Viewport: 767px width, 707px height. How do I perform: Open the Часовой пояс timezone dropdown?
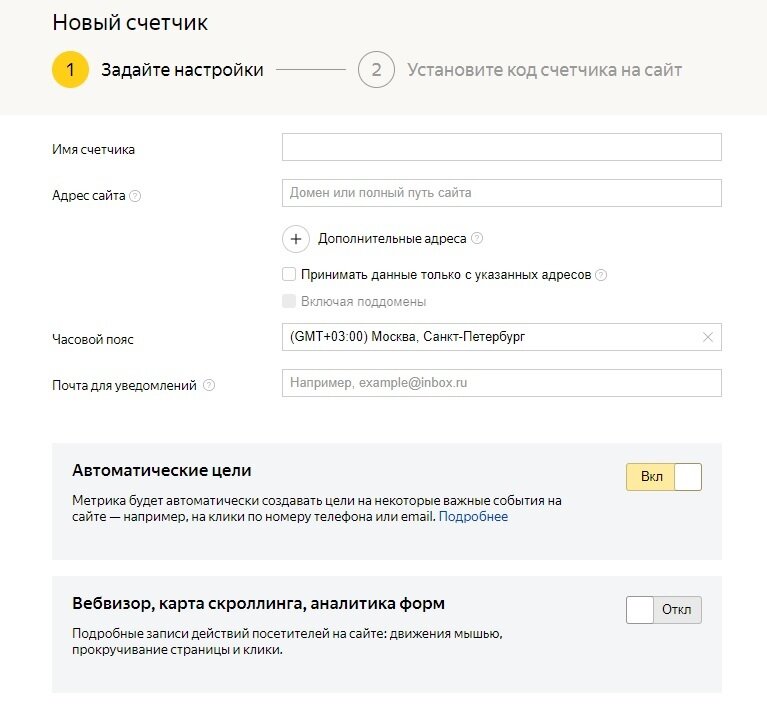[490, 337]
